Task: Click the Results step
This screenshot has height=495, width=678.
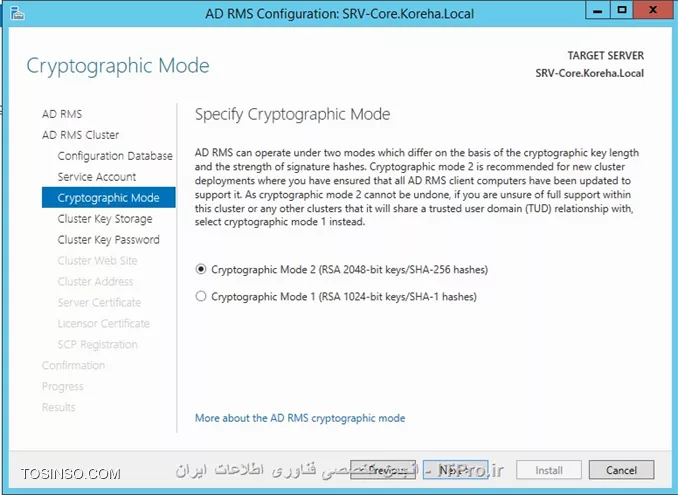Action: pyautogui.click(x=59, y=407)
